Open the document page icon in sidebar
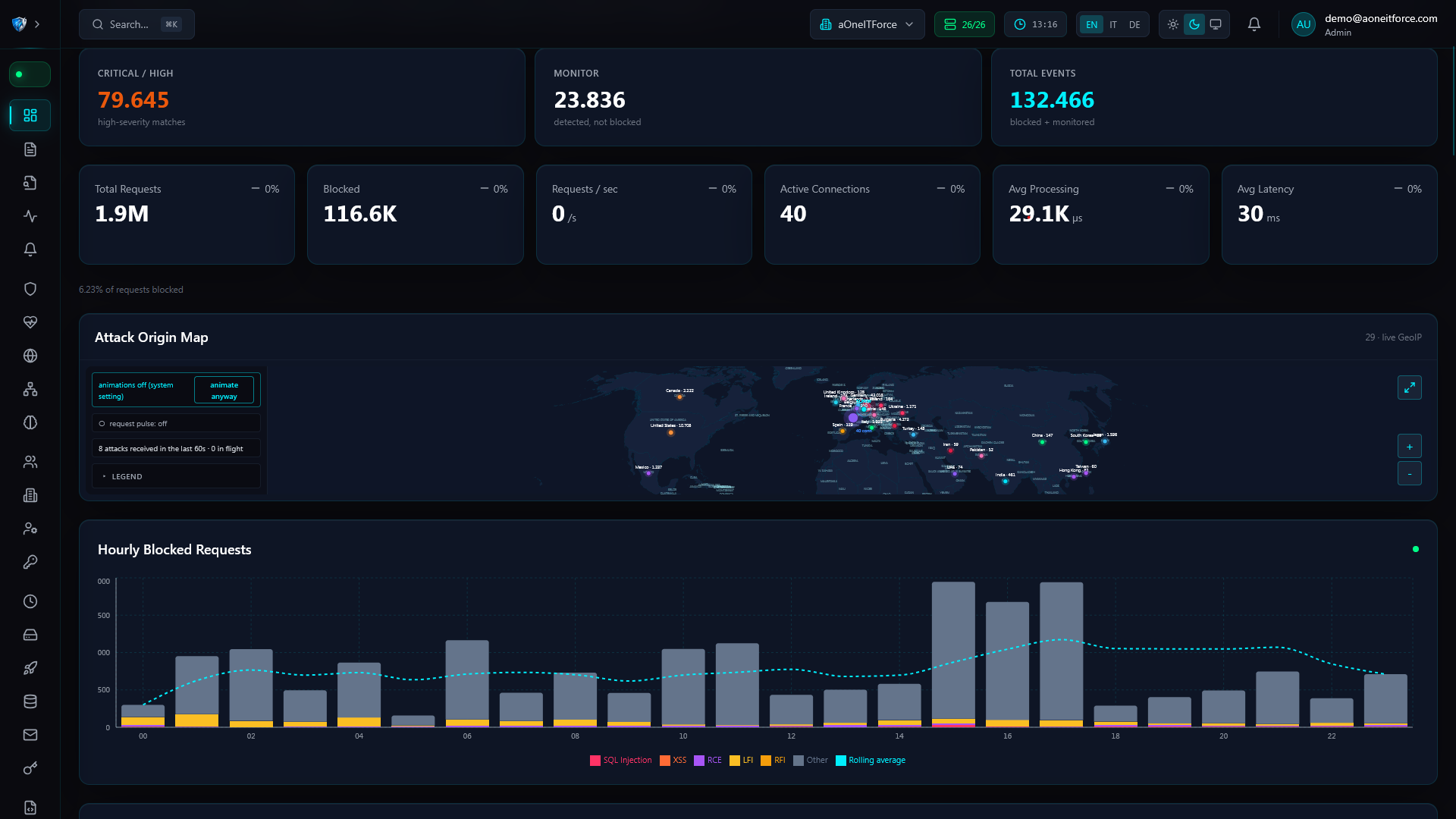The width and height of the screenshot is (1456, 819). [x=30, y=149]
